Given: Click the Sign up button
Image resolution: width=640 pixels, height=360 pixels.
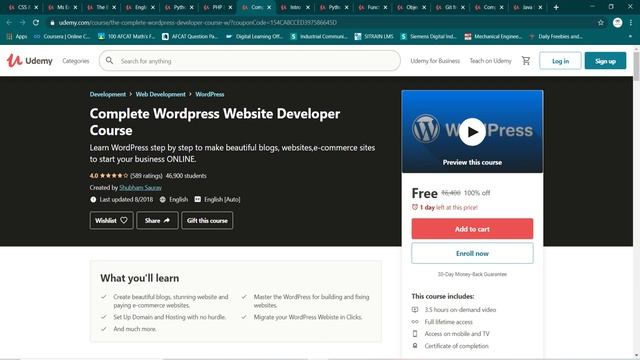Looking at the screenshot, I should tap(605, 61).
